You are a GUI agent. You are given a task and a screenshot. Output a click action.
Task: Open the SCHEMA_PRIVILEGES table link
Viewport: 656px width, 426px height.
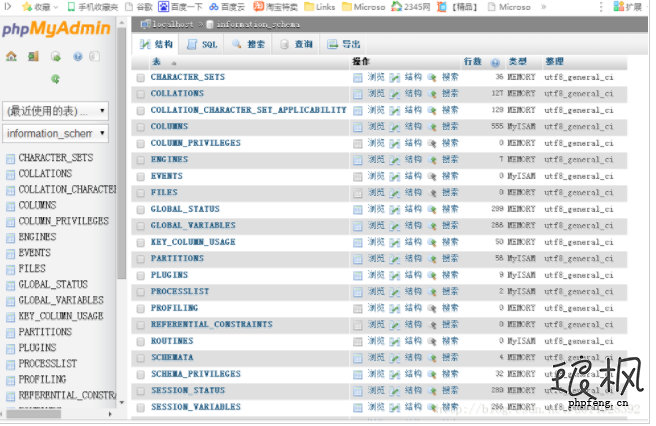point(196,374)
